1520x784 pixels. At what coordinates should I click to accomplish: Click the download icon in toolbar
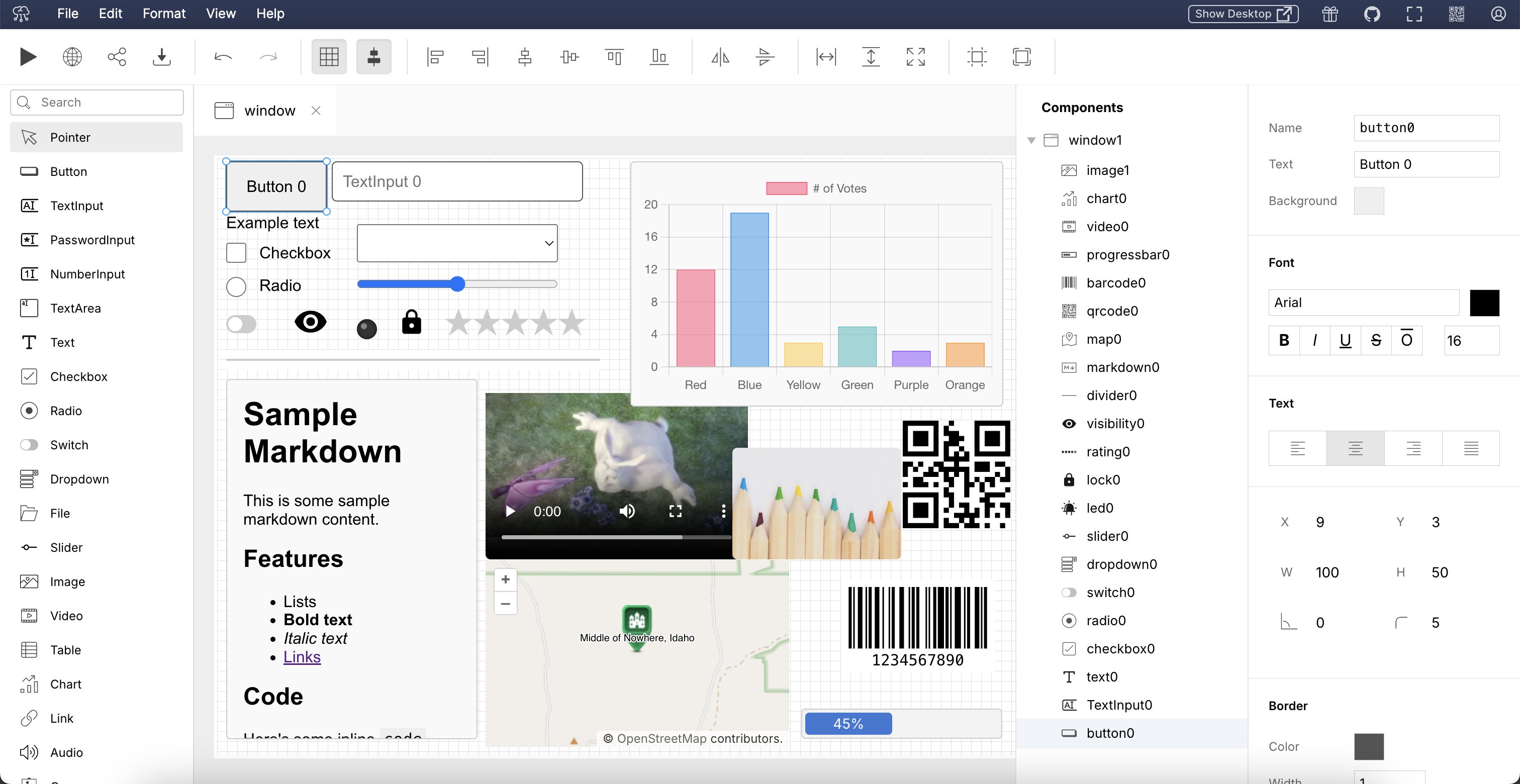(161, 57)
